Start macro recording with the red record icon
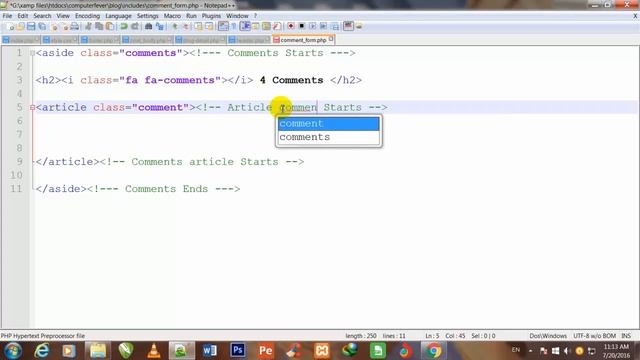 pyautogui.click(x=291, y=26)
